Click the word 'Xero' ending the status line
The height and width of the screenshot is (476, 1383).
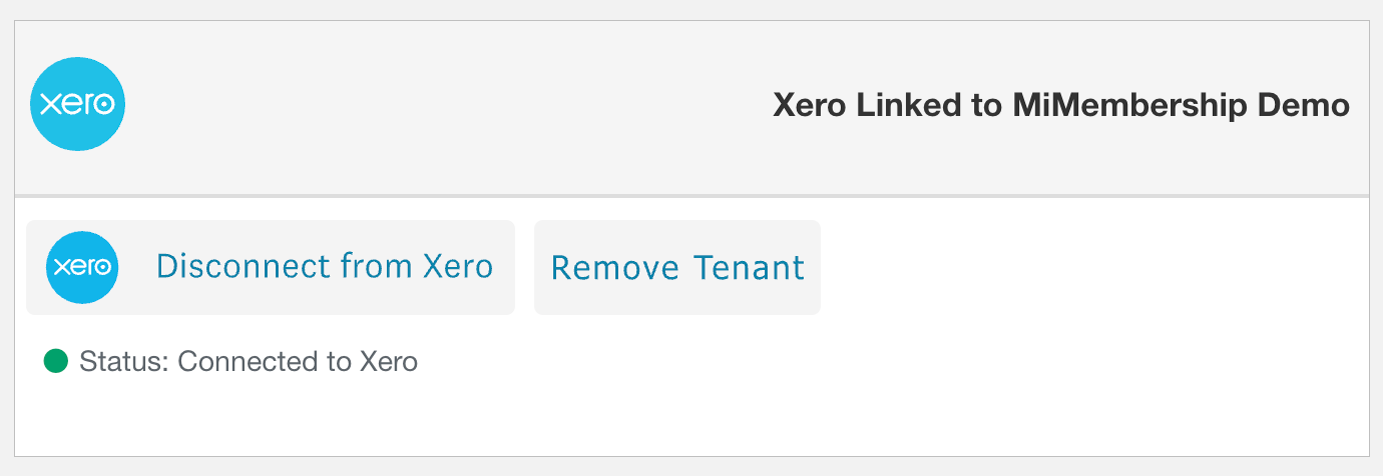coord(388,361)
